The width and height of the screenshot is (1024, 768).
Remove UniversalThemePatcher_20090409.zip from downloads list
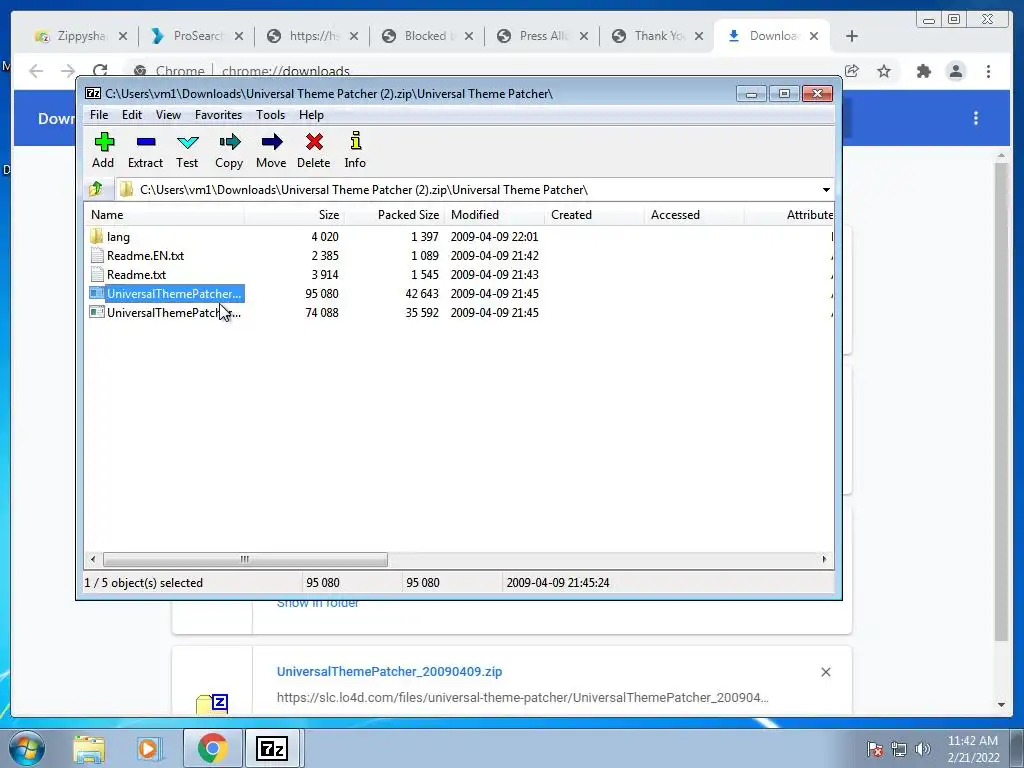825,672
